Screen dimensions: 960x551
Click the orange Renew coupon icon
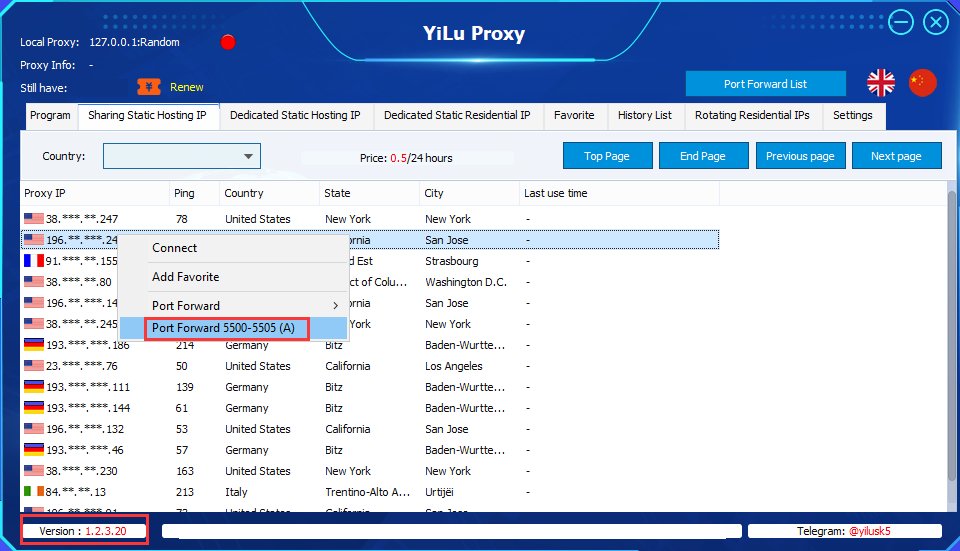tap(149, 87)
